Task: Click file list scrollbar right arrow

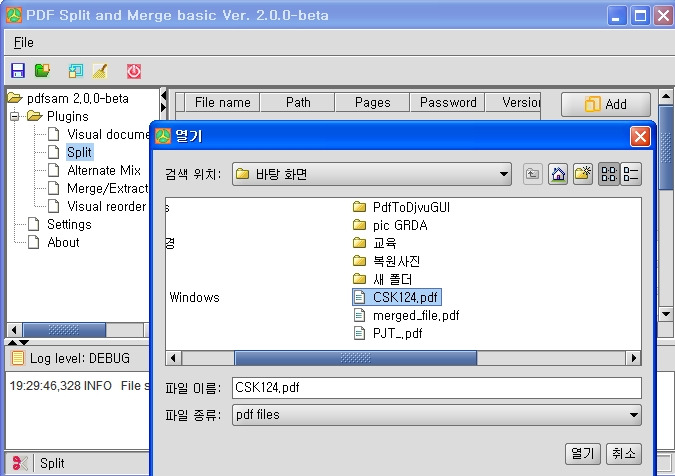Action: pyautogui.click(x=634, y=358)
